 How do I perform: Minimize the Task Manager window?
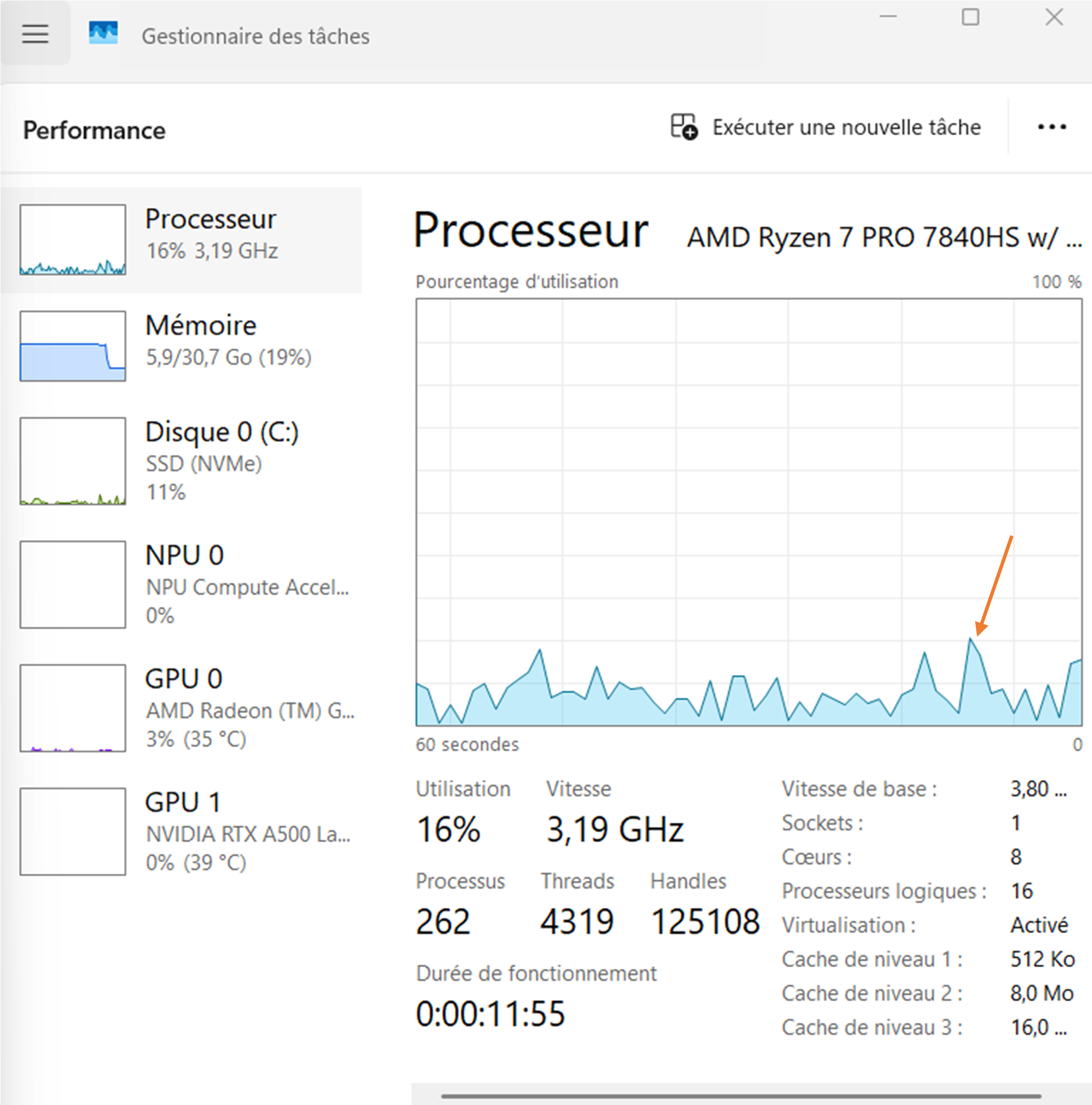888,17
